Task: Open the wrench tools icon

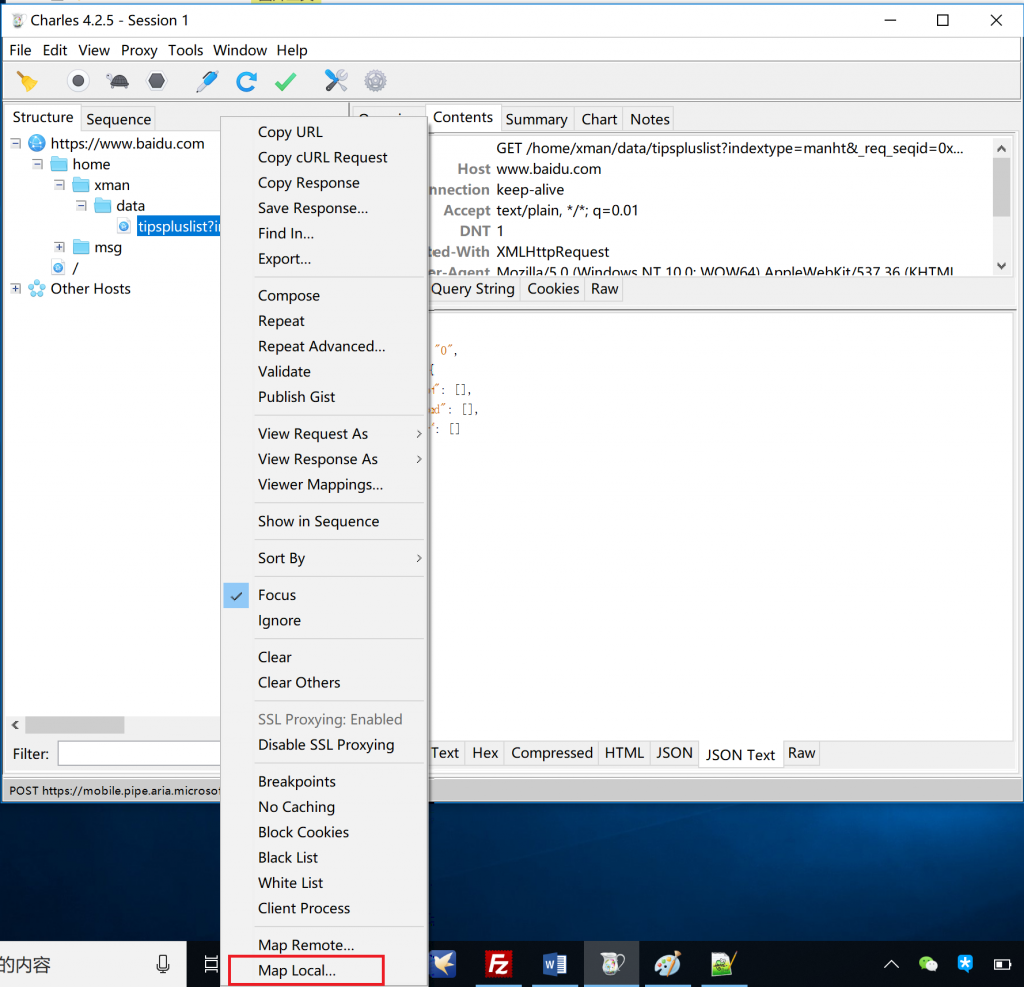Action: tap(336, 81)
